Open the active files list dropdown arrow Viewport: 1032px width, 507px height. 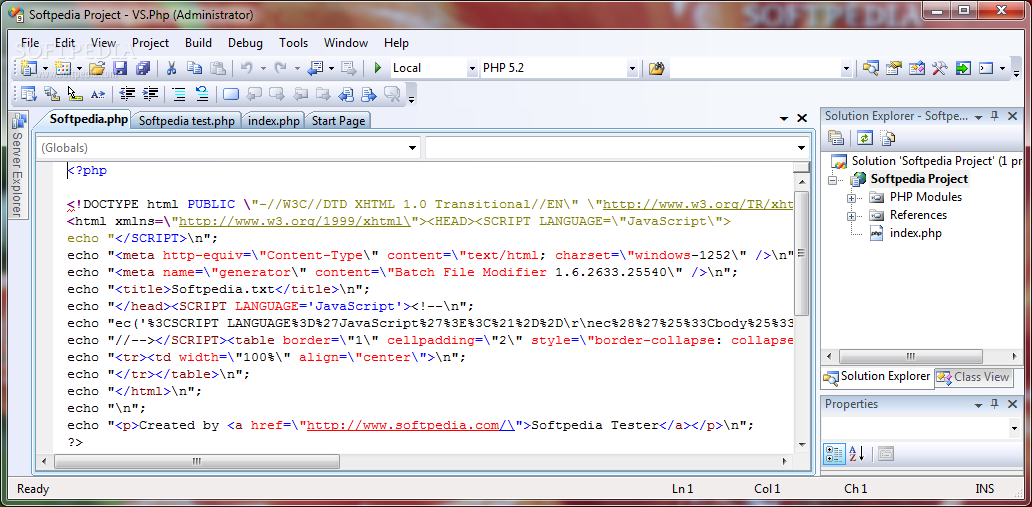pos(783,119)
